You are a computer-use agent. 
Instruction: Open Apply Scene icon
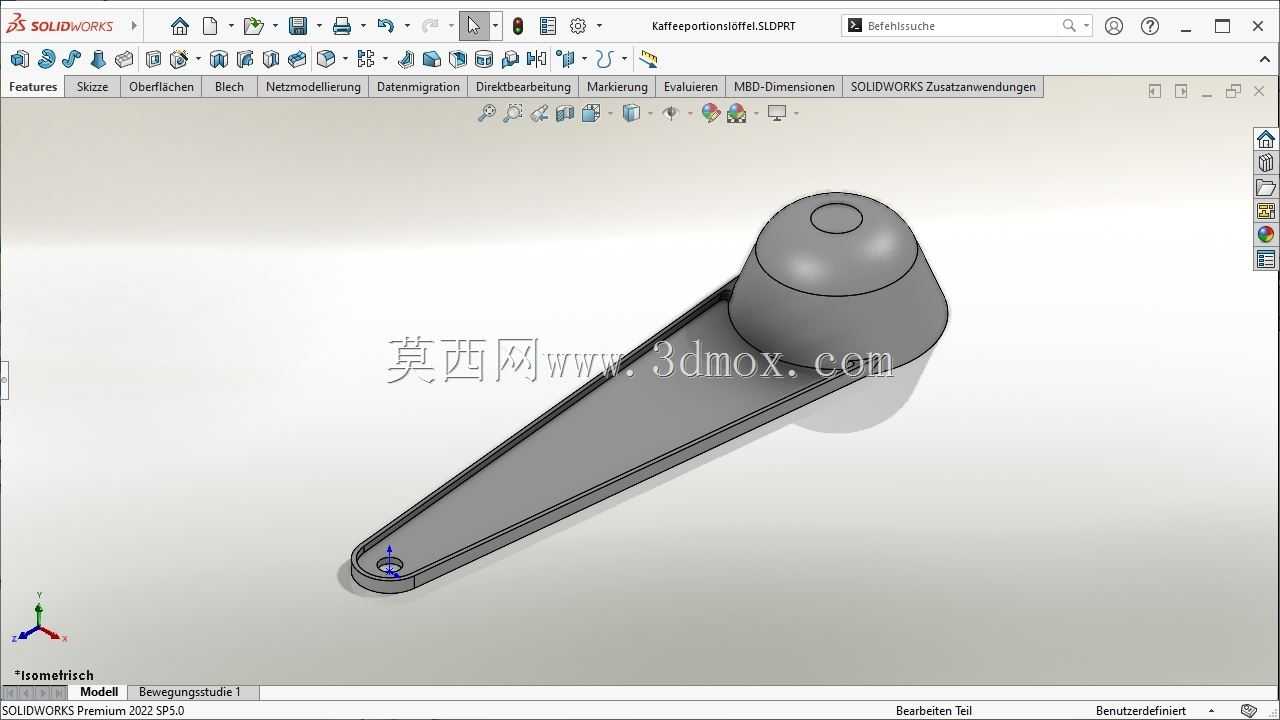(x=737, y=113)
